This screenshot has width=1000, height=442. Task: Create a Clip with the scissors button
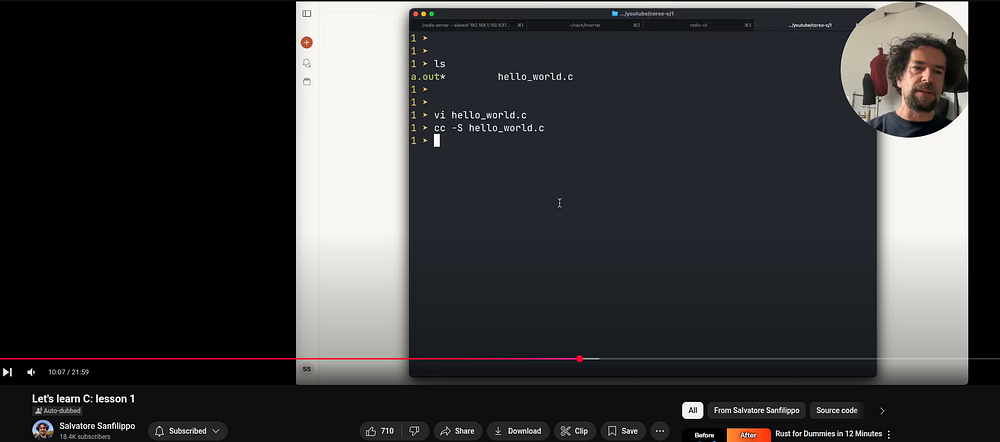(575, 431)
